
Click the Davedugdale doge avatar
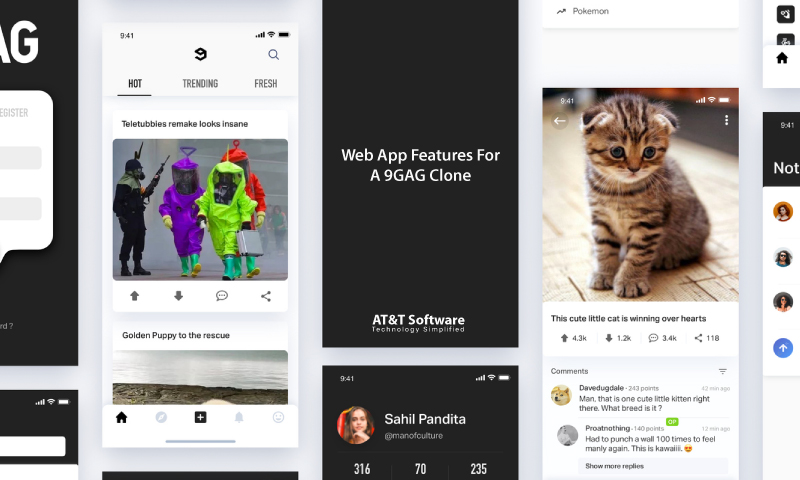(561, 395)
